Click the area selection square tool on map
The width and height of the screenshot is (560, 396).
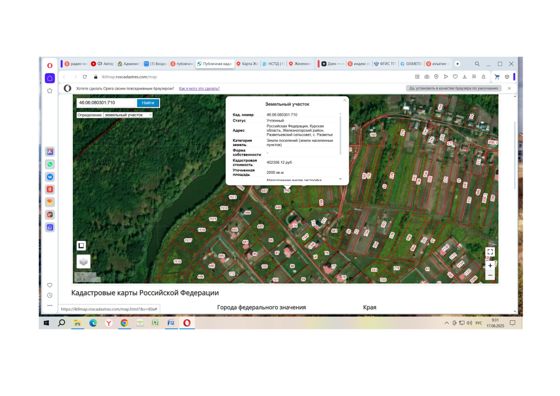click(x=81, y=245)
